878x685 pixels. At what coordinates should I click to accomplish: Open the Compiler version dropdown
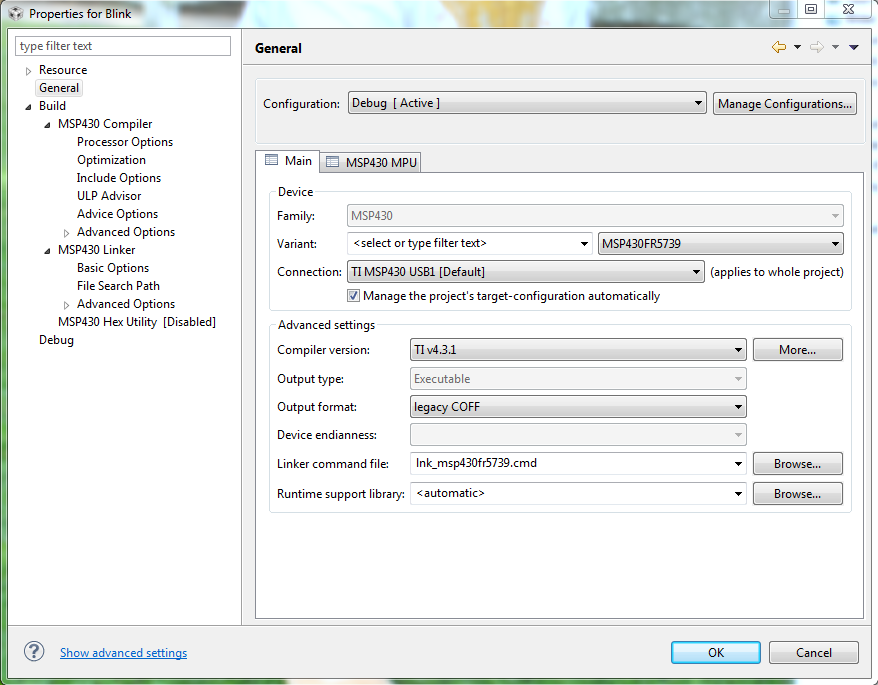(x=578, y=350)
